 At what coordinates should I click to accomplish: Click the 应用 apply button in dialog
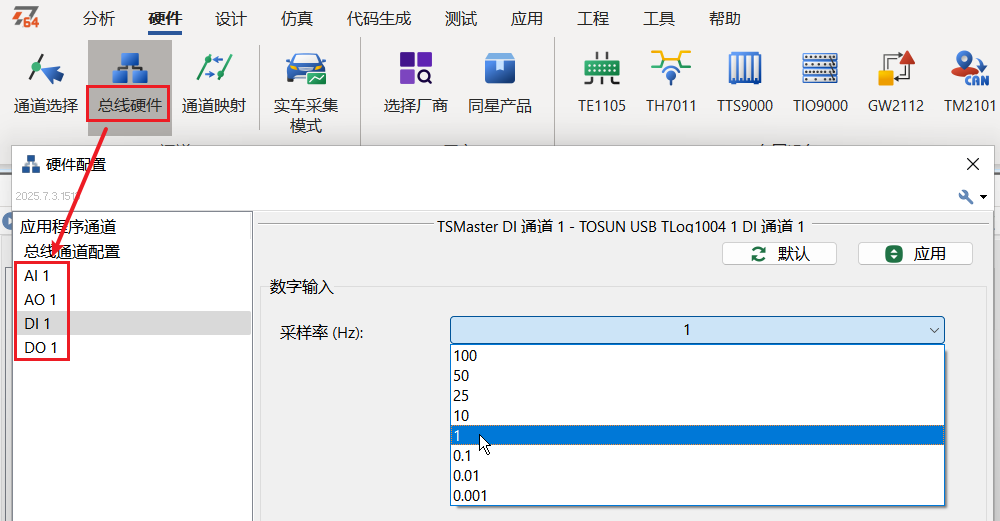tap(915, 254)
